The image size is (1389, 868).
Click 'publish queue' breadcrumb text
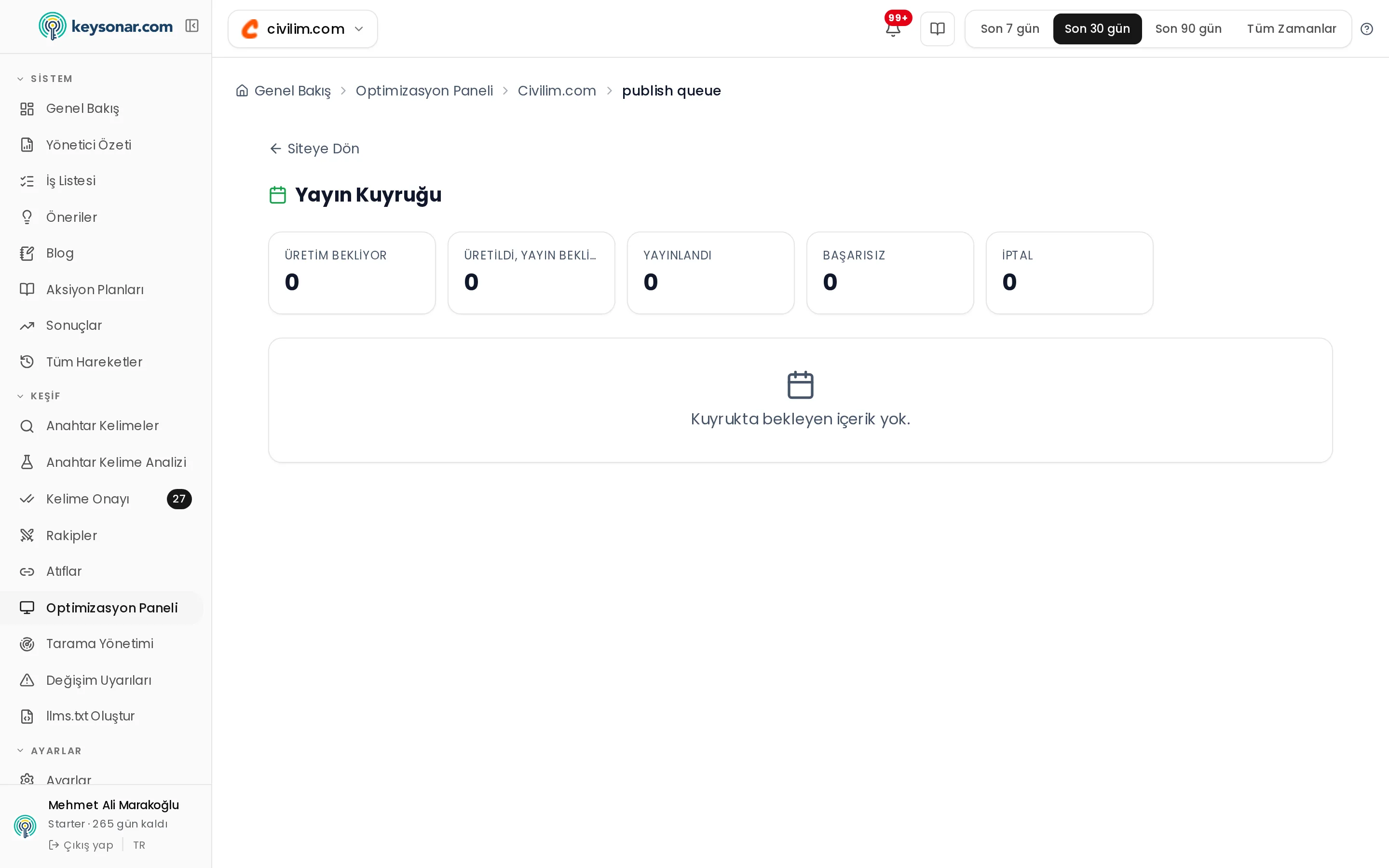(671, 91)
